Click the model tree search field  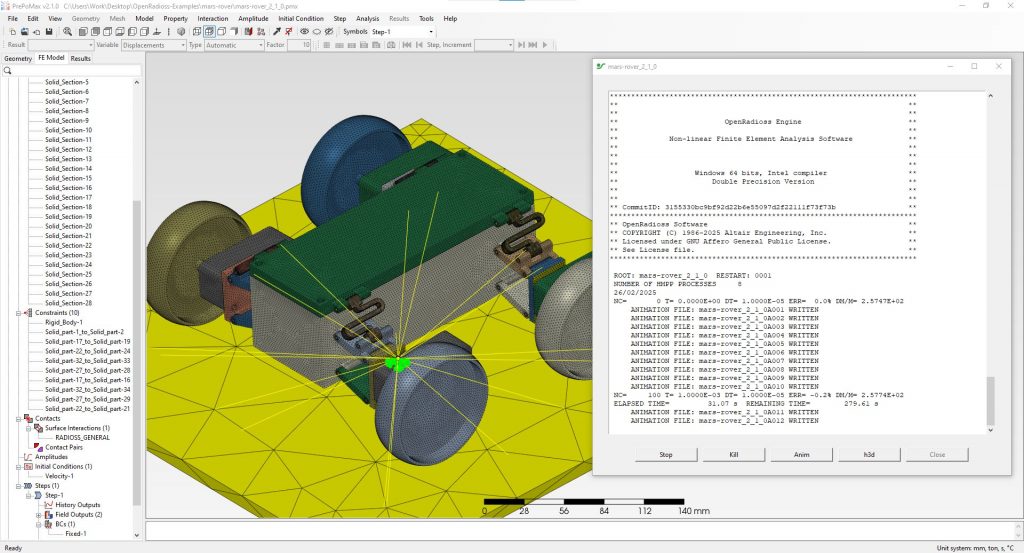[x=71, y=71]
